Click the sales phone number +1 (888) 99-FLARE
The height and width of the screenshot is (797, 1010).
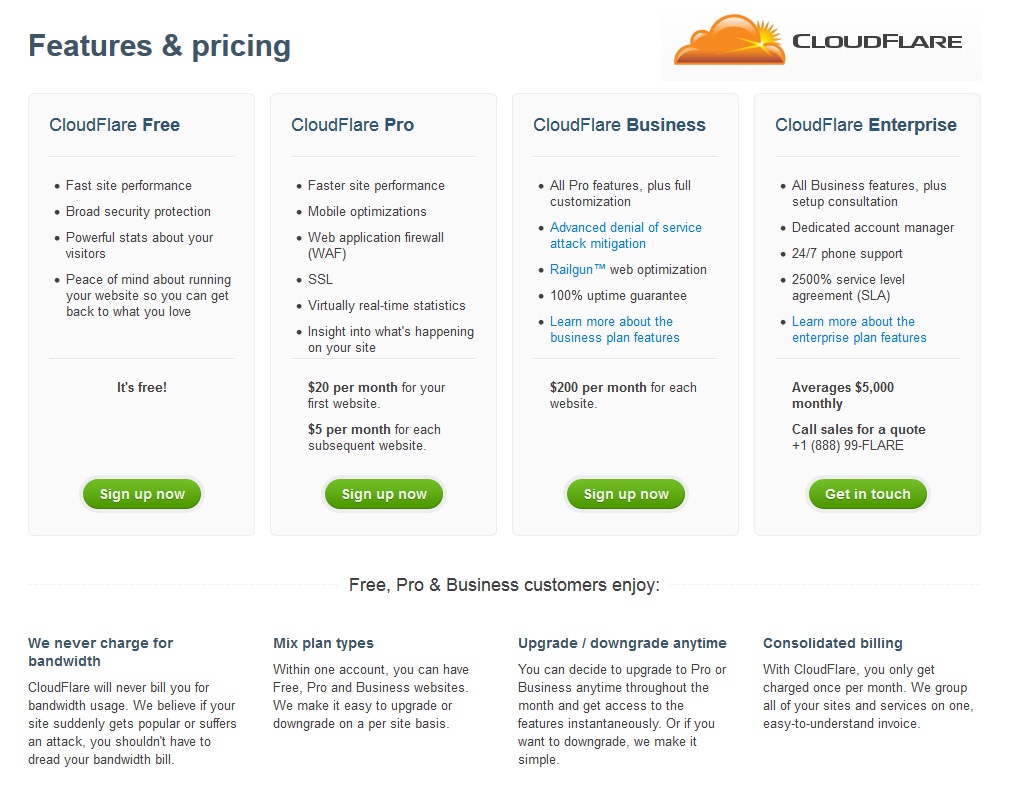coord(848,445)
